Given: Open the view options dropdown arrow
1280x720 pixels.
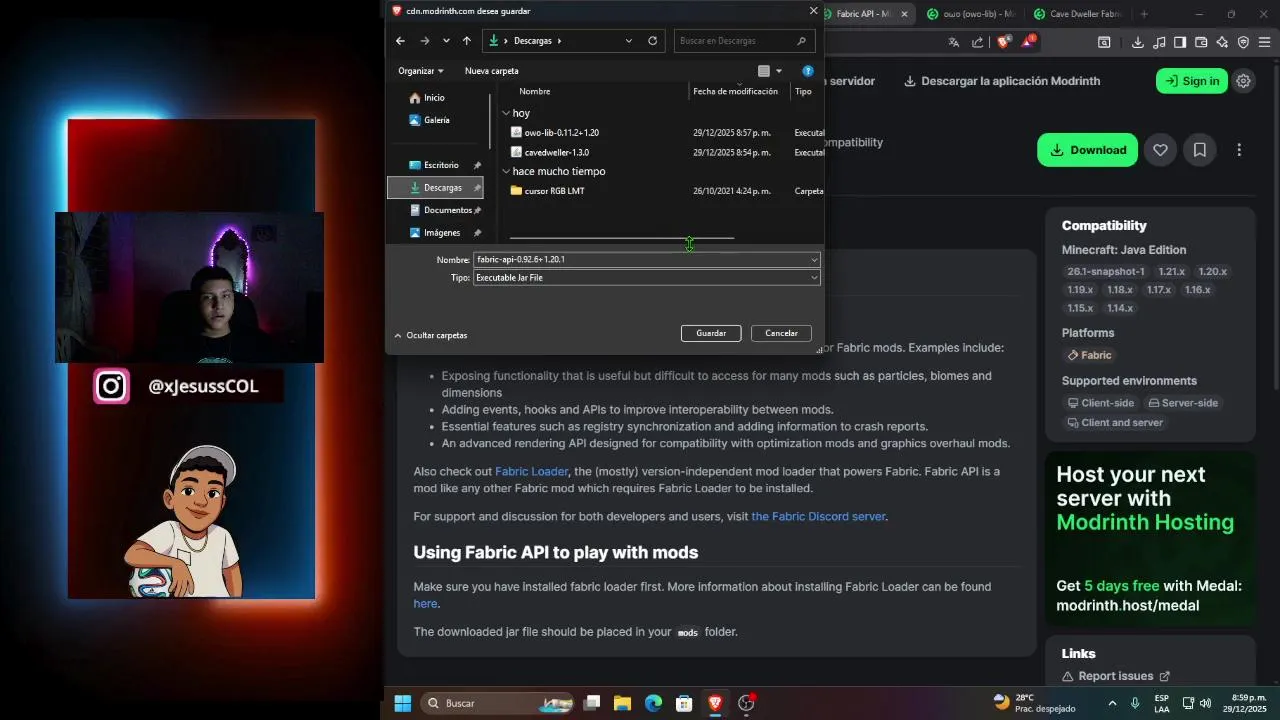Looking at the screenshot, I should pyautogui.click(x=779, y=71).
